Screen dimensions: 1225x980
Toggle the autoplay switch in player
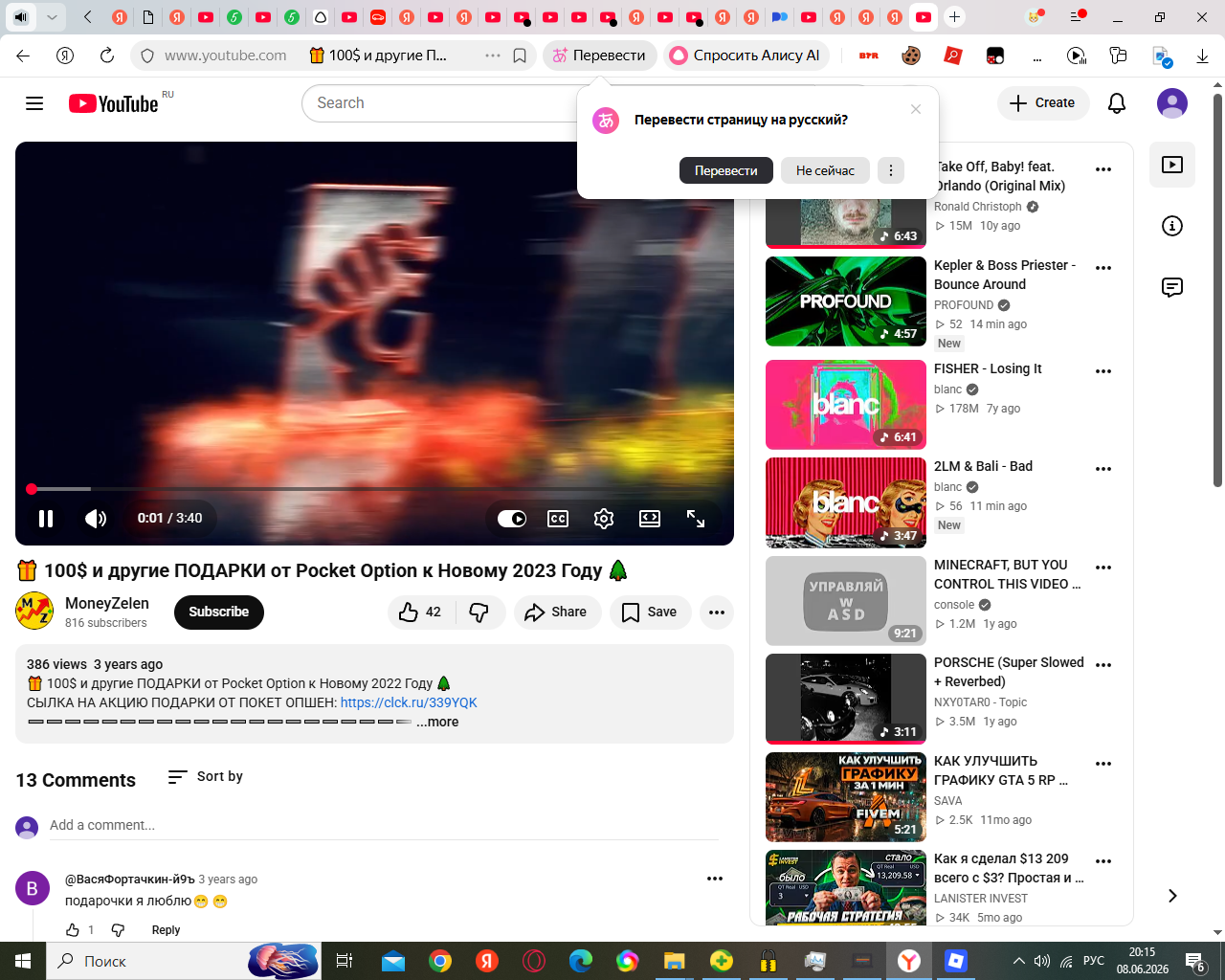click(512, 519)
